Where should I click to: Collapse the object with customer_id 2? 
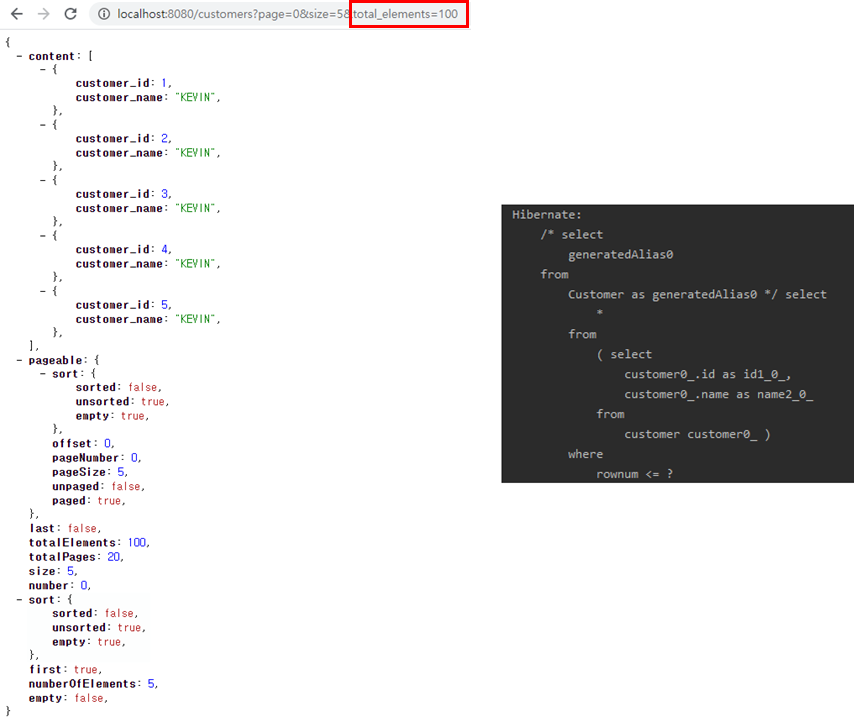coord(42,125)
